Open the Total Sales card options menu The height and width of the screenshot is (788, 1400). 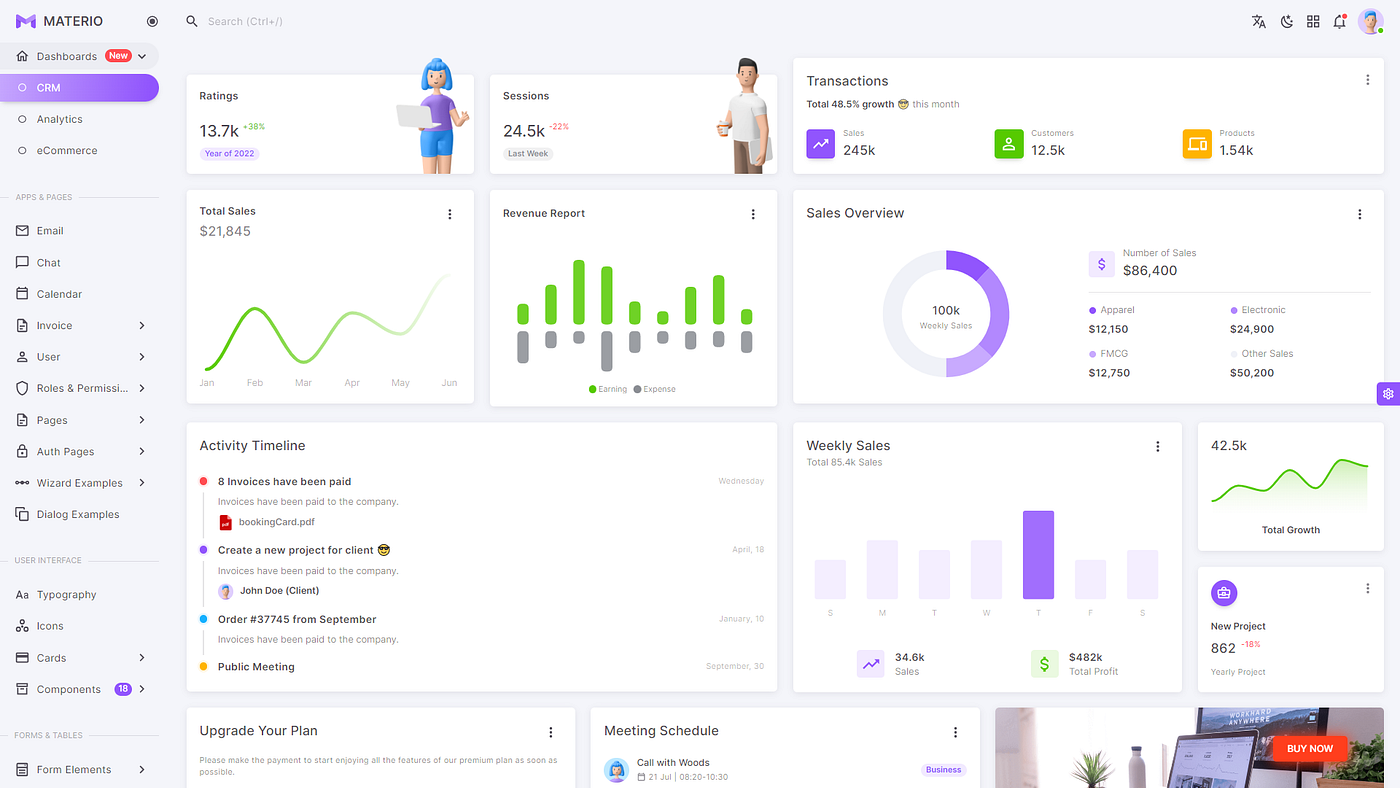pyautogui.click(x=450, y=214)
